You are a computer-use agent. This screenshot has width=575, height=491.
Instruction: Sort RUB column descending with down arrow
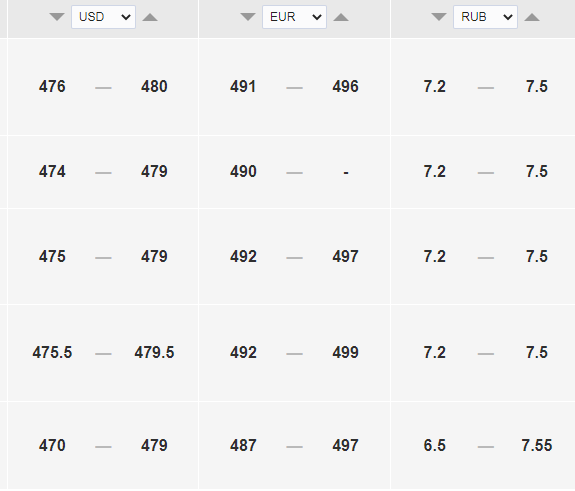pos(439,17)
